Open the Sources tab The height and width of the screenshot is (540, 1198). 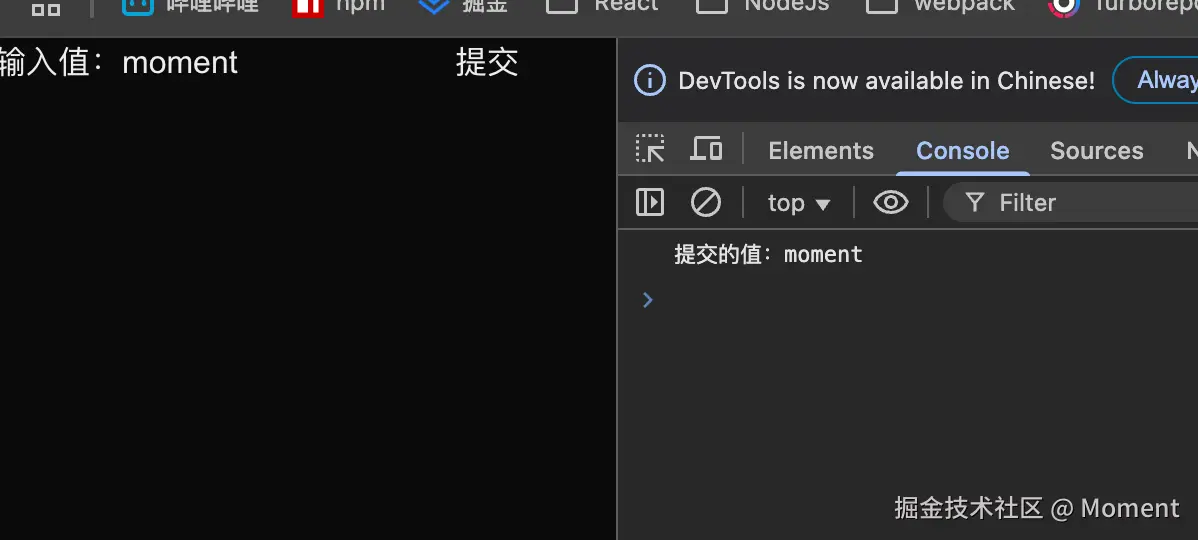click(1096, 150)
